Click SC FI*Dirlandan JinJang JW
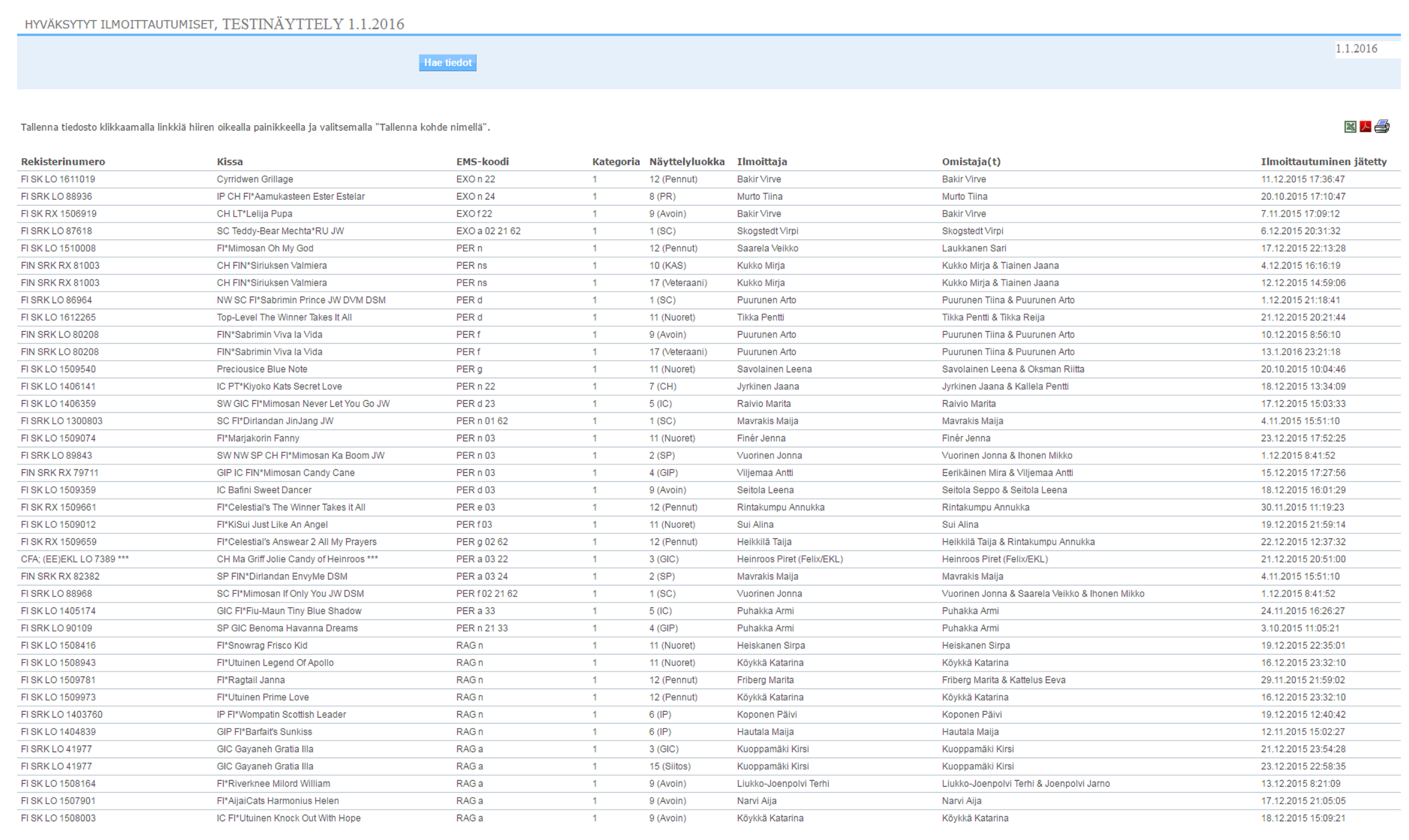Viewport: 1409px width, 840px height. (x=275, y=421)
